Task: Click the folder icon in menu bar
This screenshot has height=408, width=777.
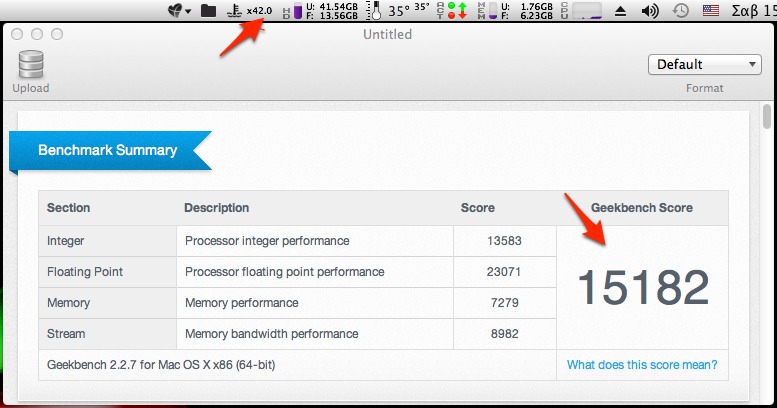Action: (208, 10)
